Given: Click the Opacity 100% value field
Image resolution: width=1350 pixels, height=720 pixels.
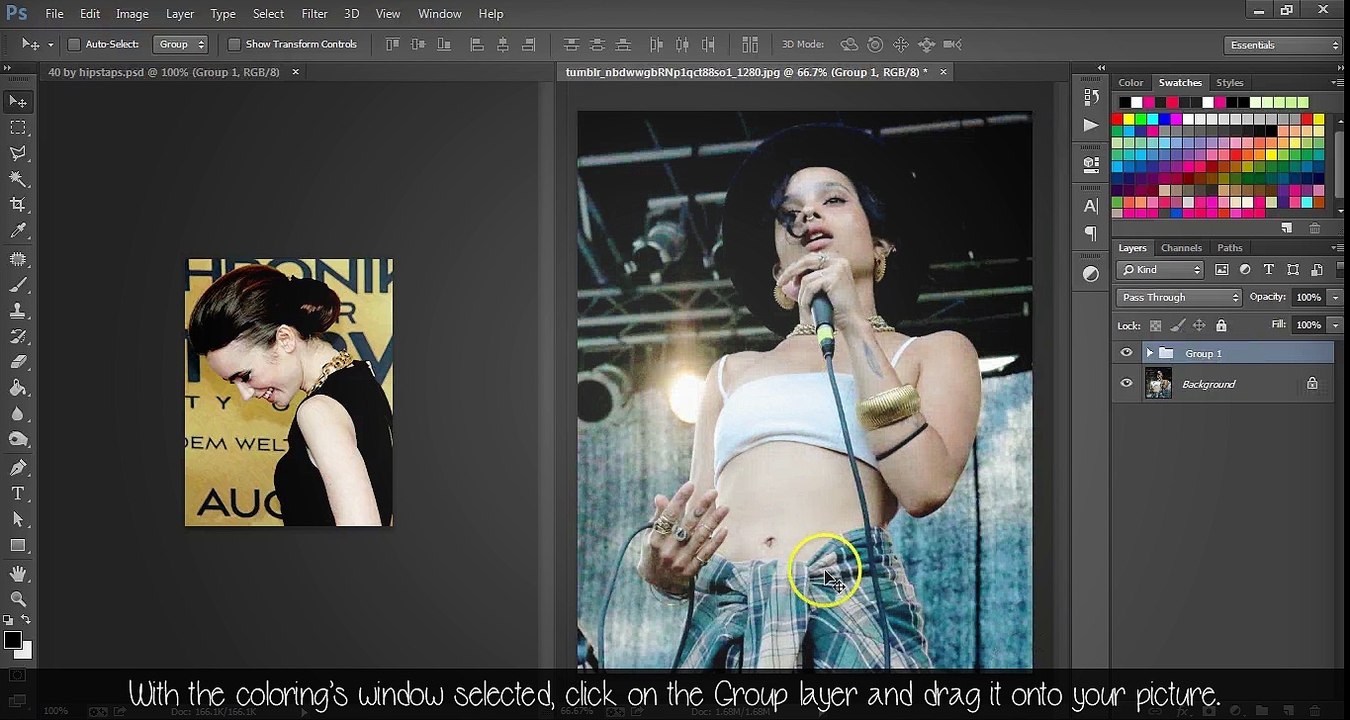Looking at the screenshot, I should click(x=1308, y=297).
